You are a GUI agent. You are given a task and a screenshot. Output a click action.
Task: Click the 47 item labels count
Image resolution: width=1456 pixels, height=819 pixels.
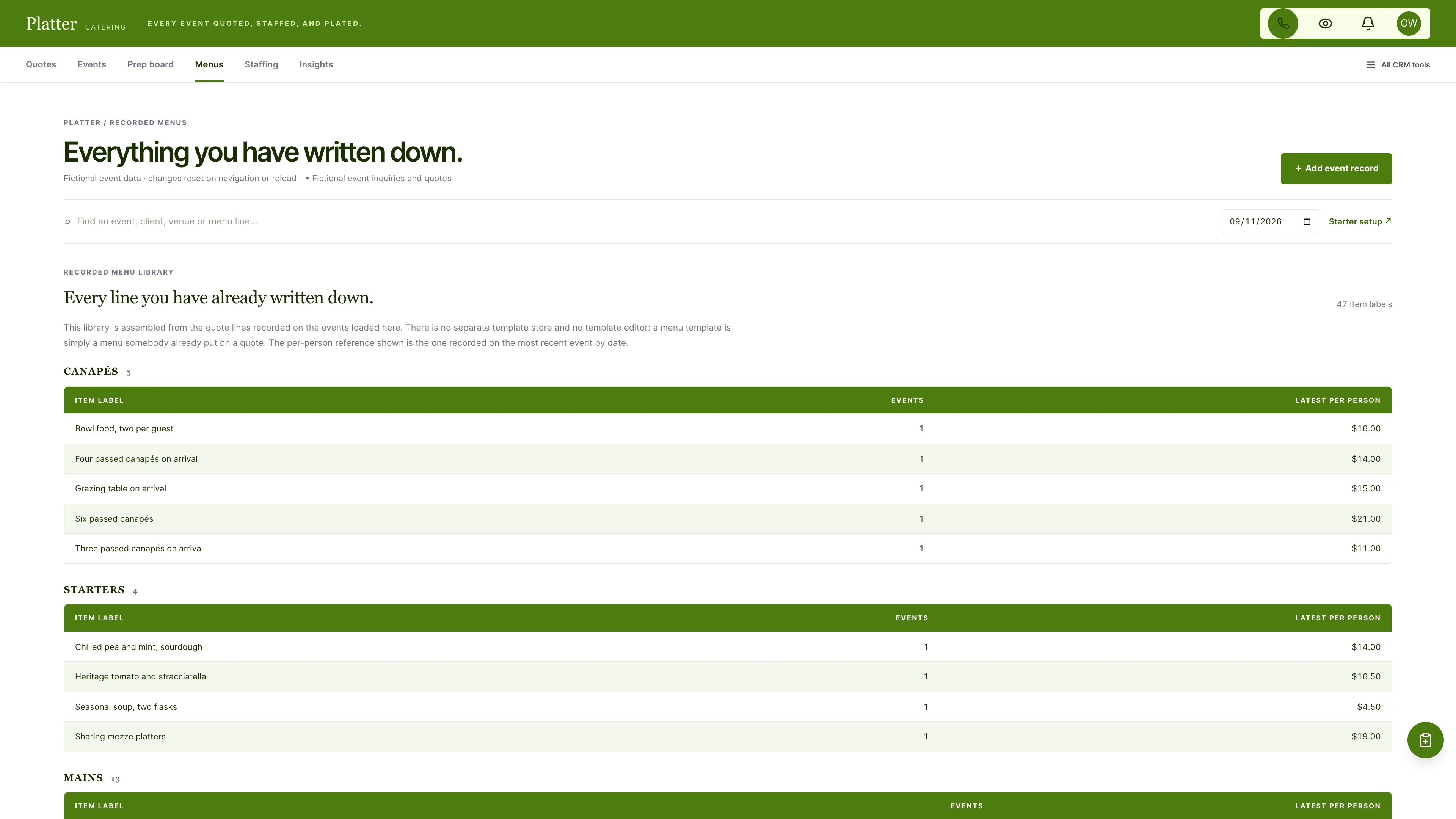coord(1364,304)
